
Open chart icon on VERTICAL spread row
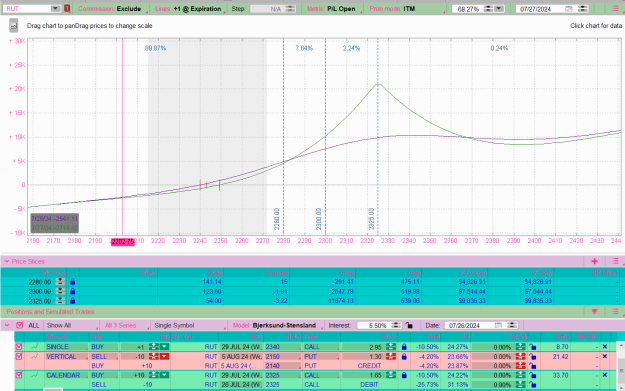point(35,356)
